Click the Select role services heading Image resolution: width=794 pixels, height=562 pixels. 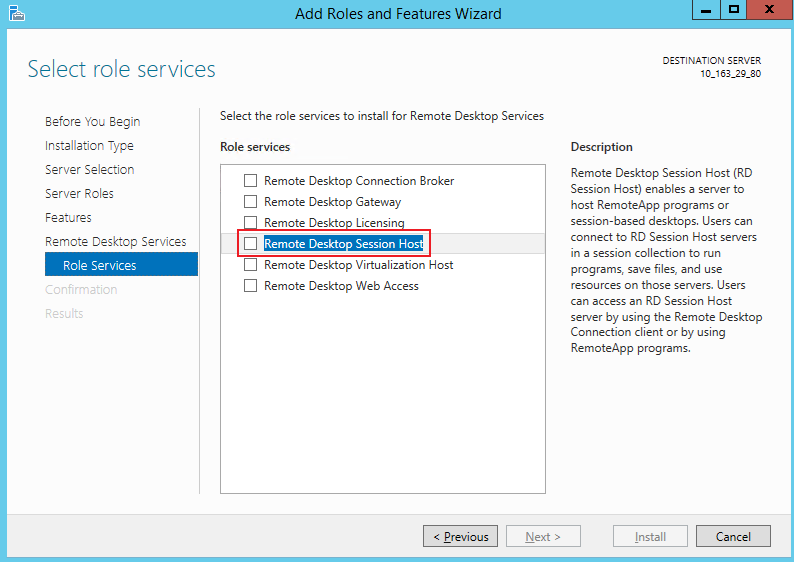coord(122,69)
